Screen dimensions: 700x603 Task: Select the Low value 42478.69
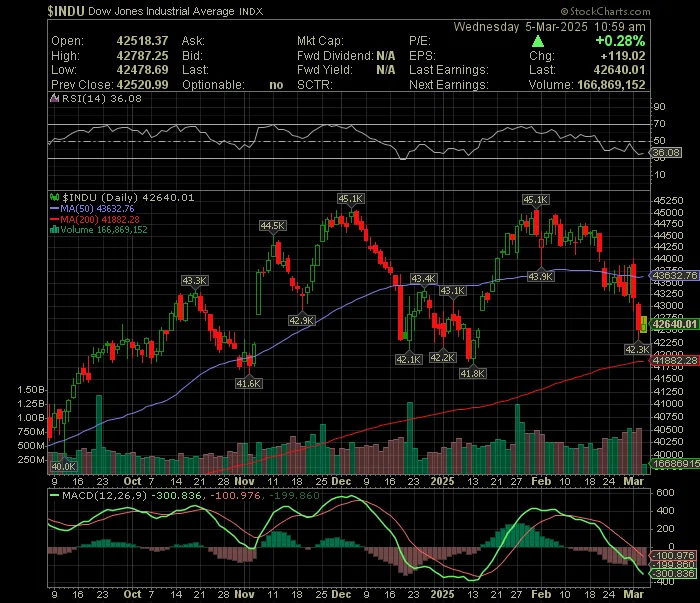pos(142,70)
